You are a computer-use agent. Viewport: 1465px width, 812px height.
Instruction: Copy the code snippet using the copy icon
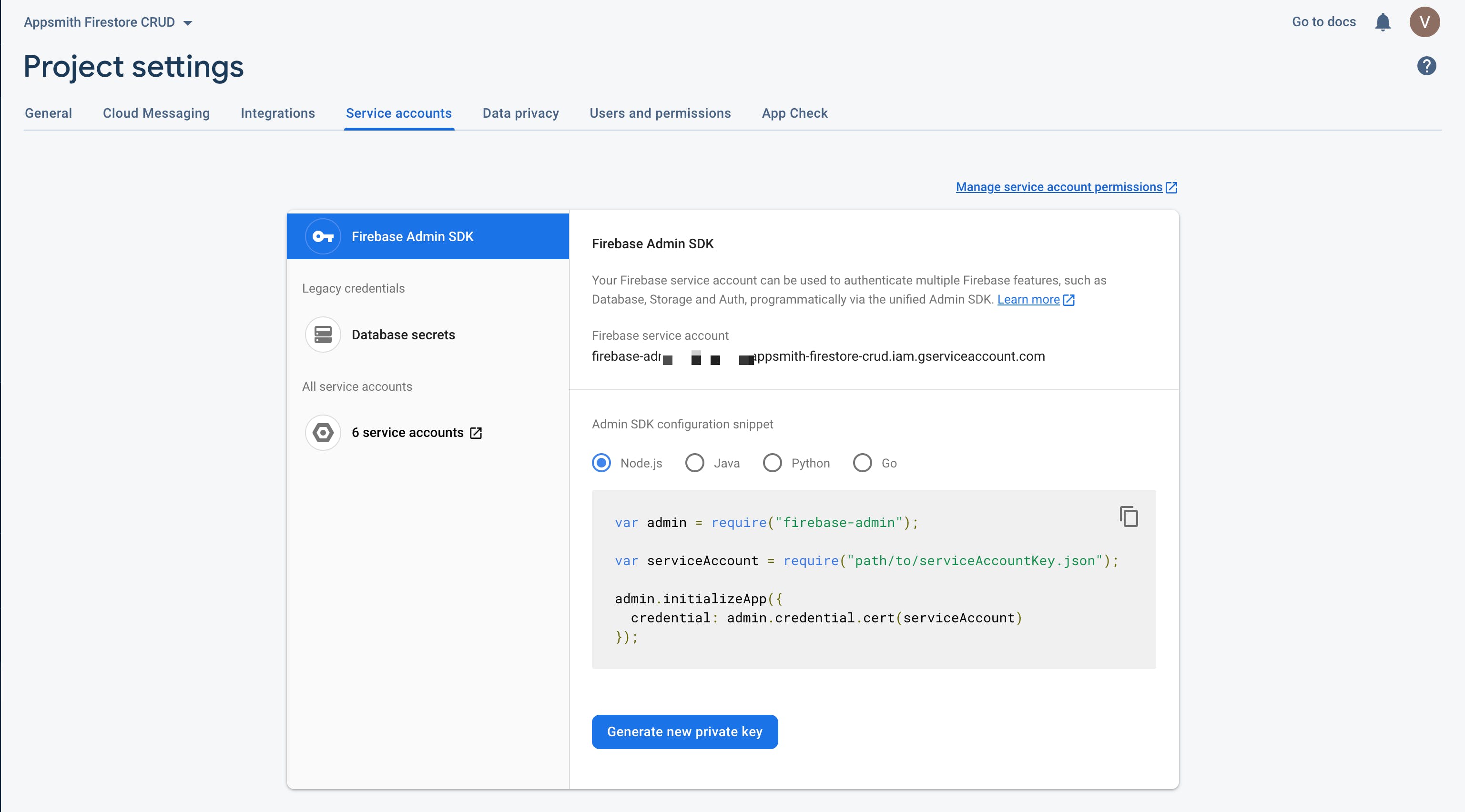click(1129, 516)
